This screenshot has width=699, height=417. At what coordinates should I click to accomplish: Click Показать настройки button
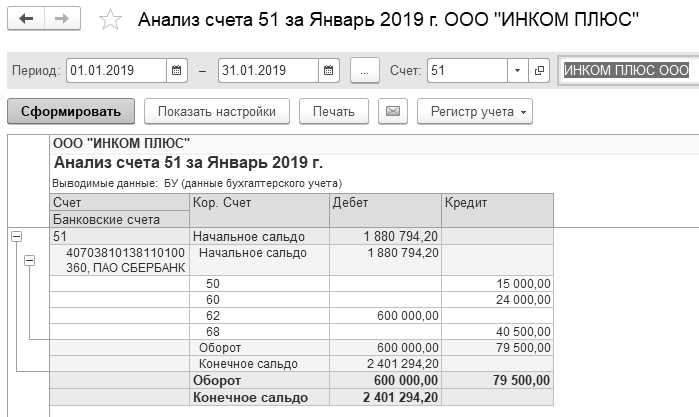pyautogui.click(x=216, y=110)
